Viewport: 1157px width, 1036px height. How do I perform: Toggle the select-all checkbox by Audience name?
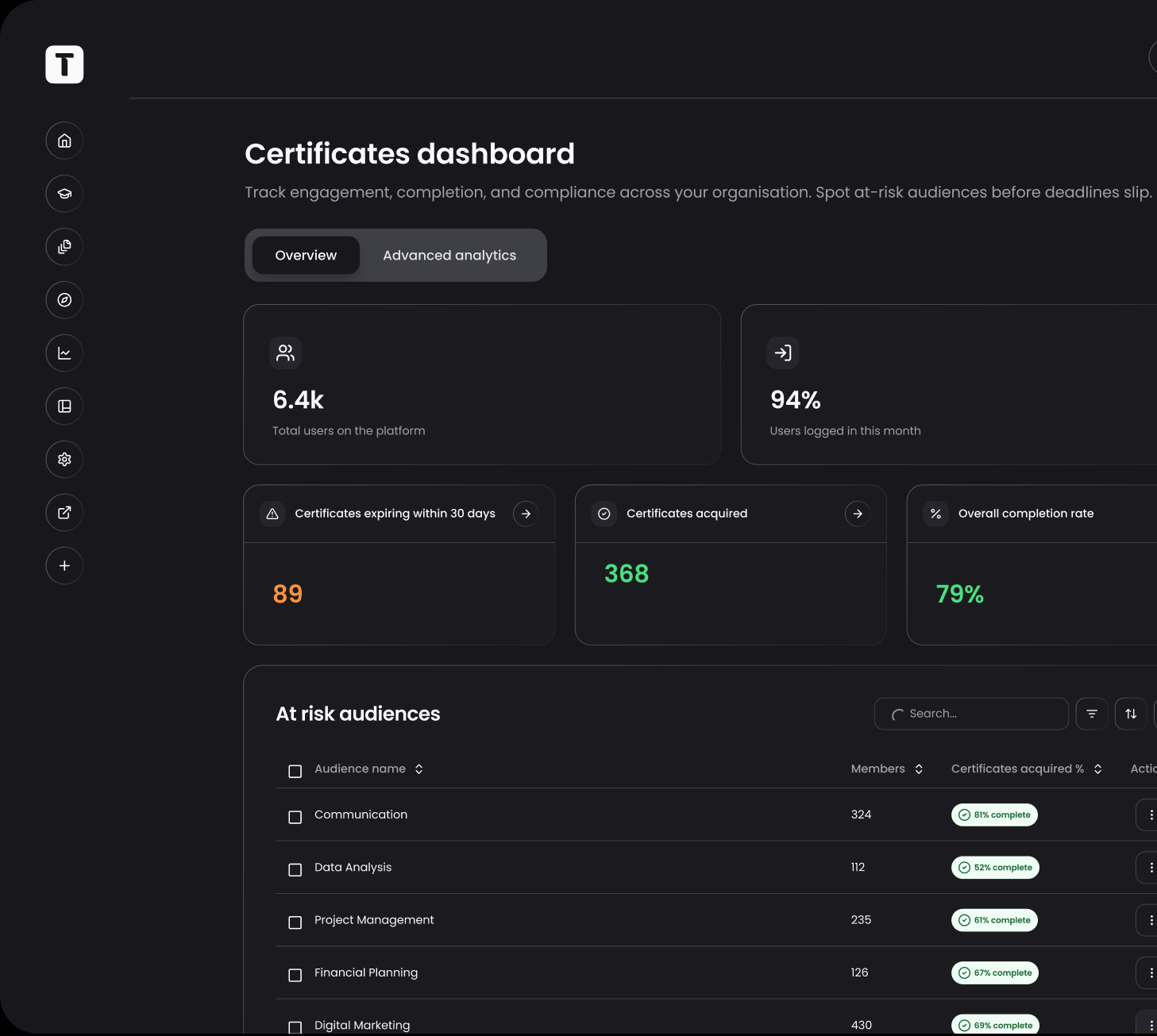click(x=295, y=771)
